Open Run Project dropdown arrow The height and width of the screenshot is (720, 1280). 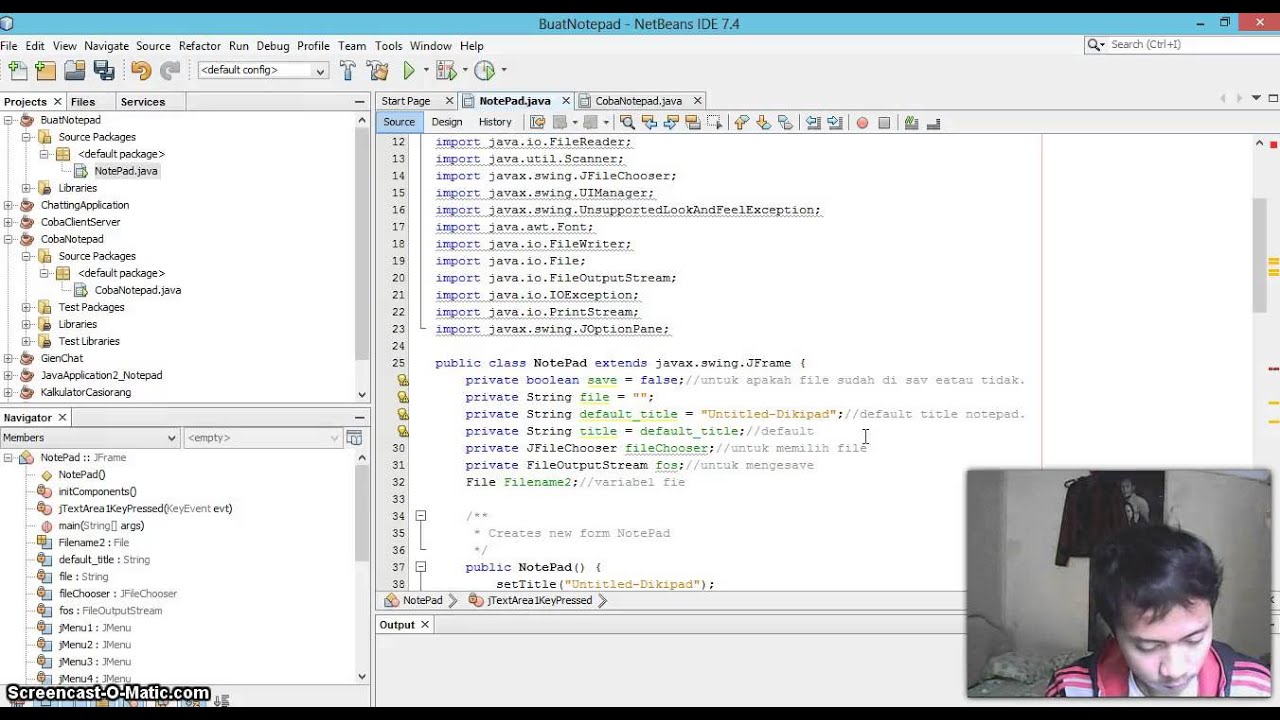click(x=426, y=70)
